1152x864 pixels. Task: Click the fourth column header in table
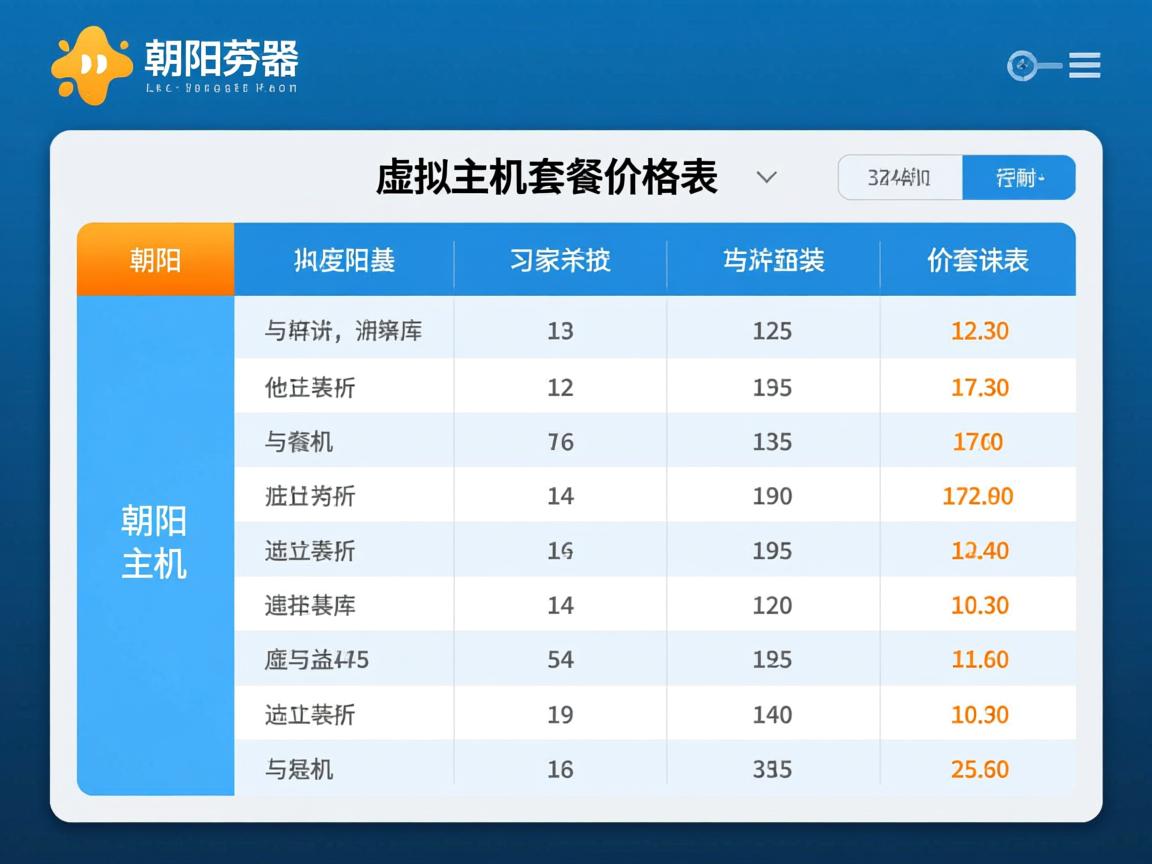[x=773, y=261]
